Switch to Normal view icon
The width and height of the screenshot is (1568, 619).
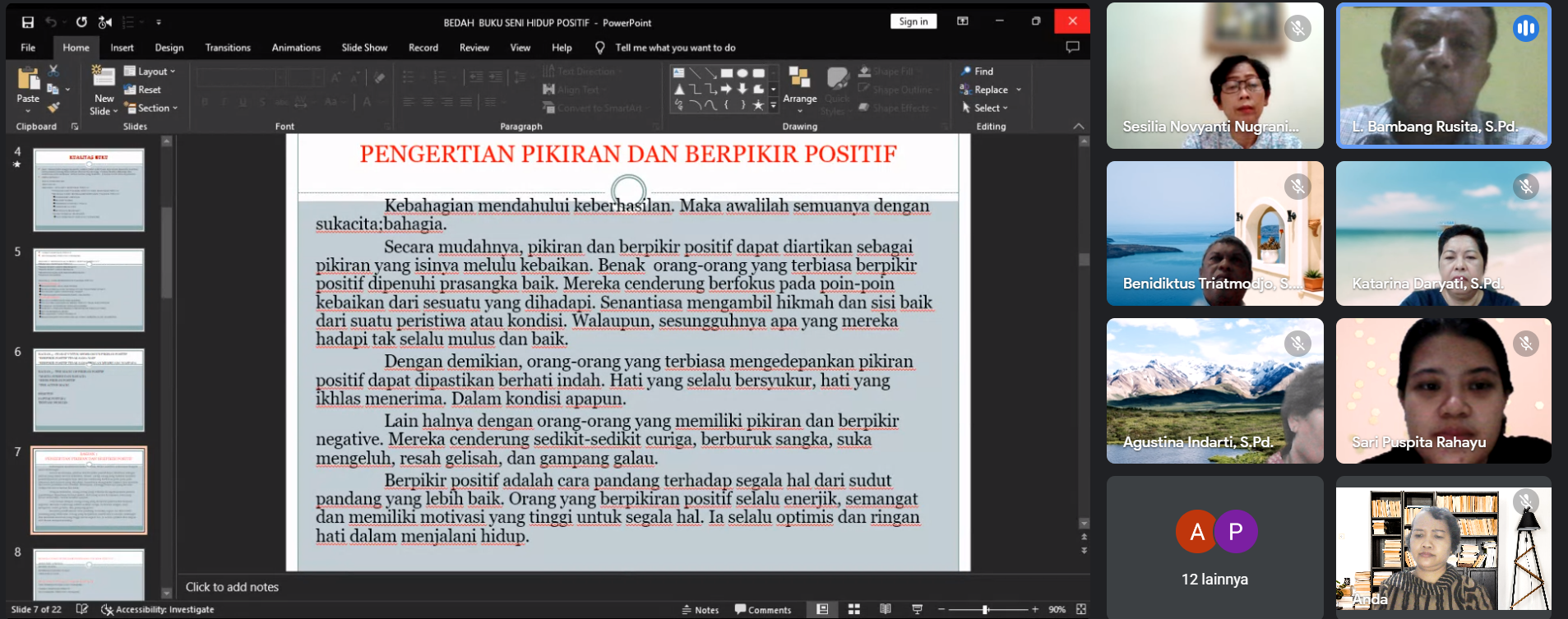tap(822, 609)
